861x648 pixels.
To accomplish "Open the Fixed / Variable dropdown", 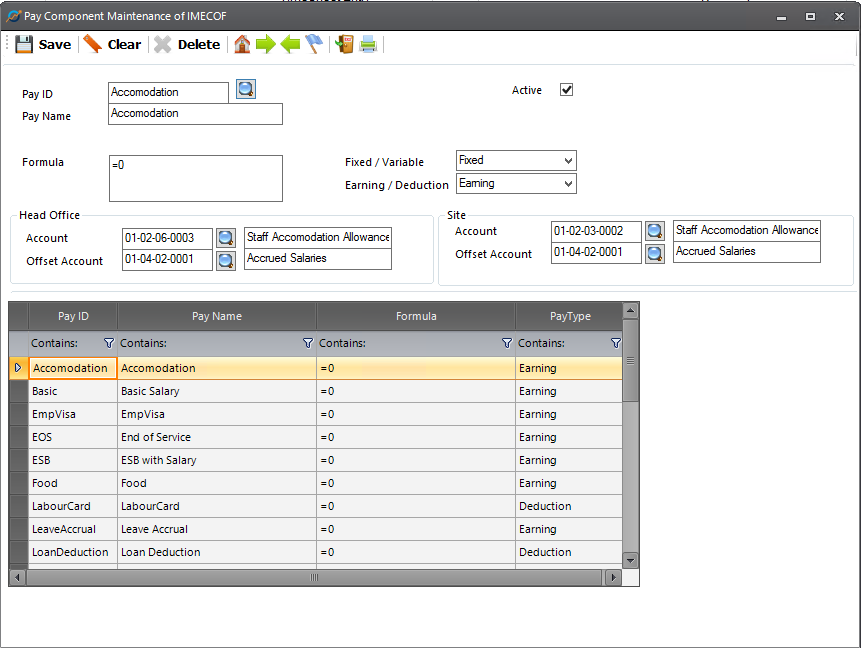I will (x=568, y=161).
